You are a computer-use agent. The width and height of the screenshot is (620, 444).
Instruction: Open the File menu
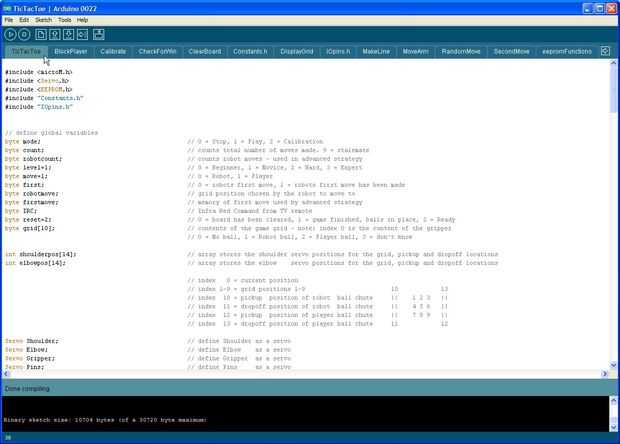tap(9, 20)
